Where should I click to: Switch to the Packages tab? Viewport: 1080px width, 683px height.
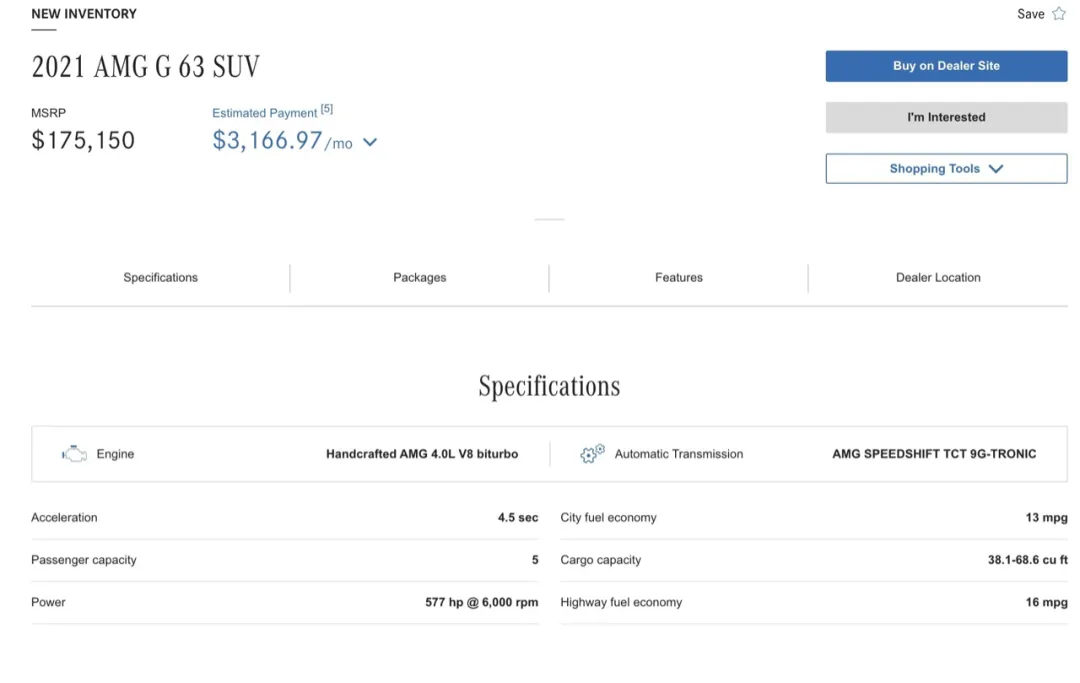click(x=419, y=277)
